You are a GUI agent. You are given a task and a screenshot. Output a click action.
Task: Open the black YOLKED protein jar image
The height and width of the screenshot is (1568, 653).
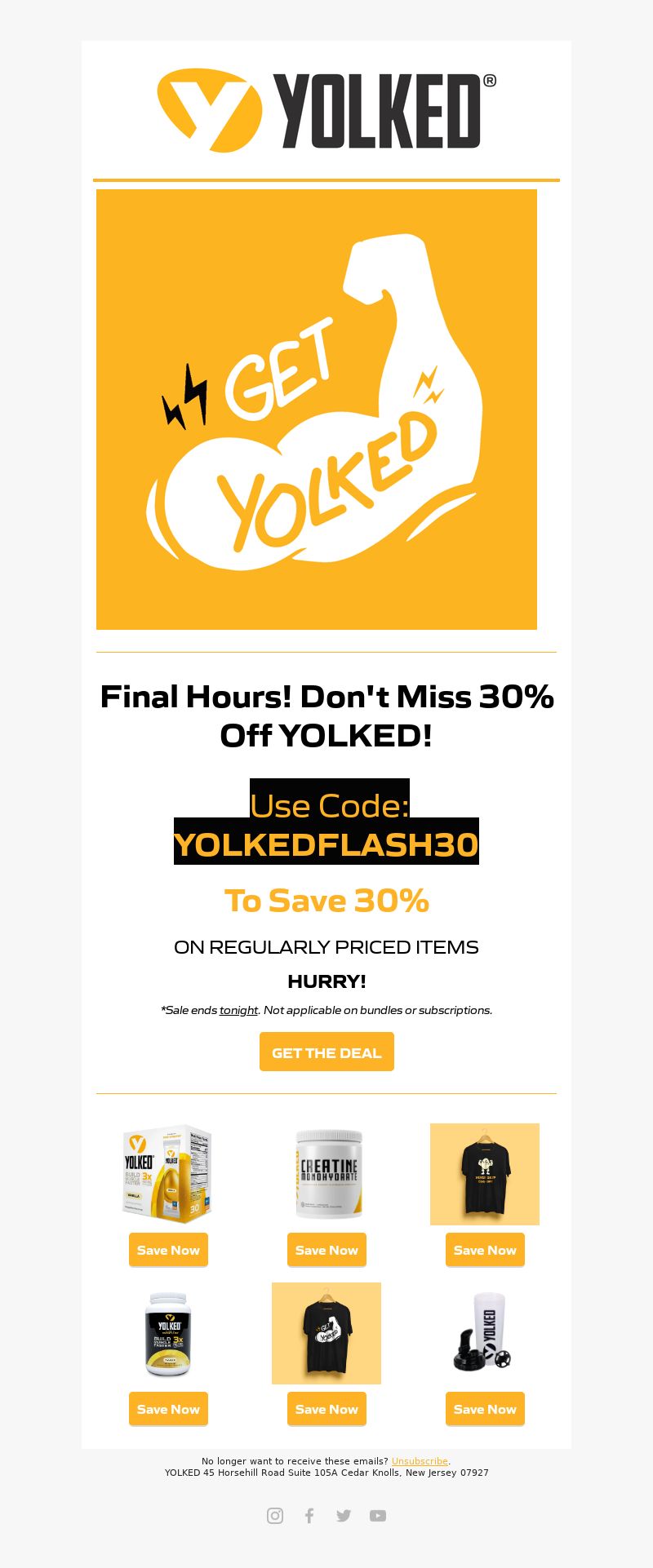pos(168,1333)
